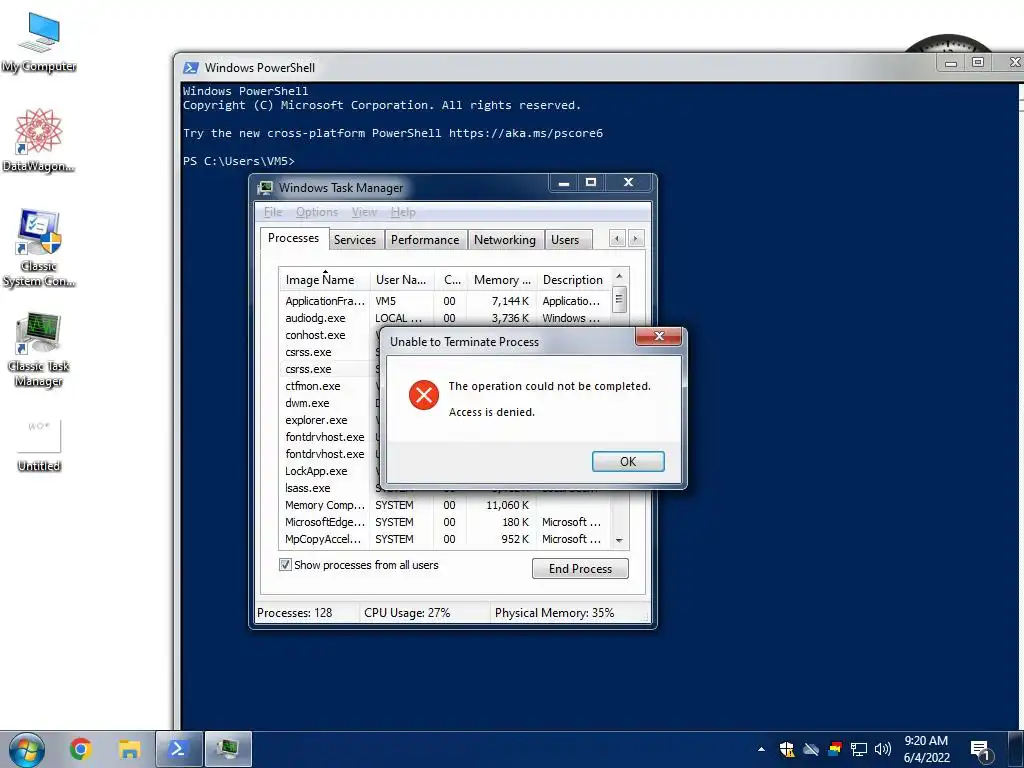The width and height of the screenshot is (1024, 768).
Task: Toggle Show processes from all users
Action: [x=285, y=565]
